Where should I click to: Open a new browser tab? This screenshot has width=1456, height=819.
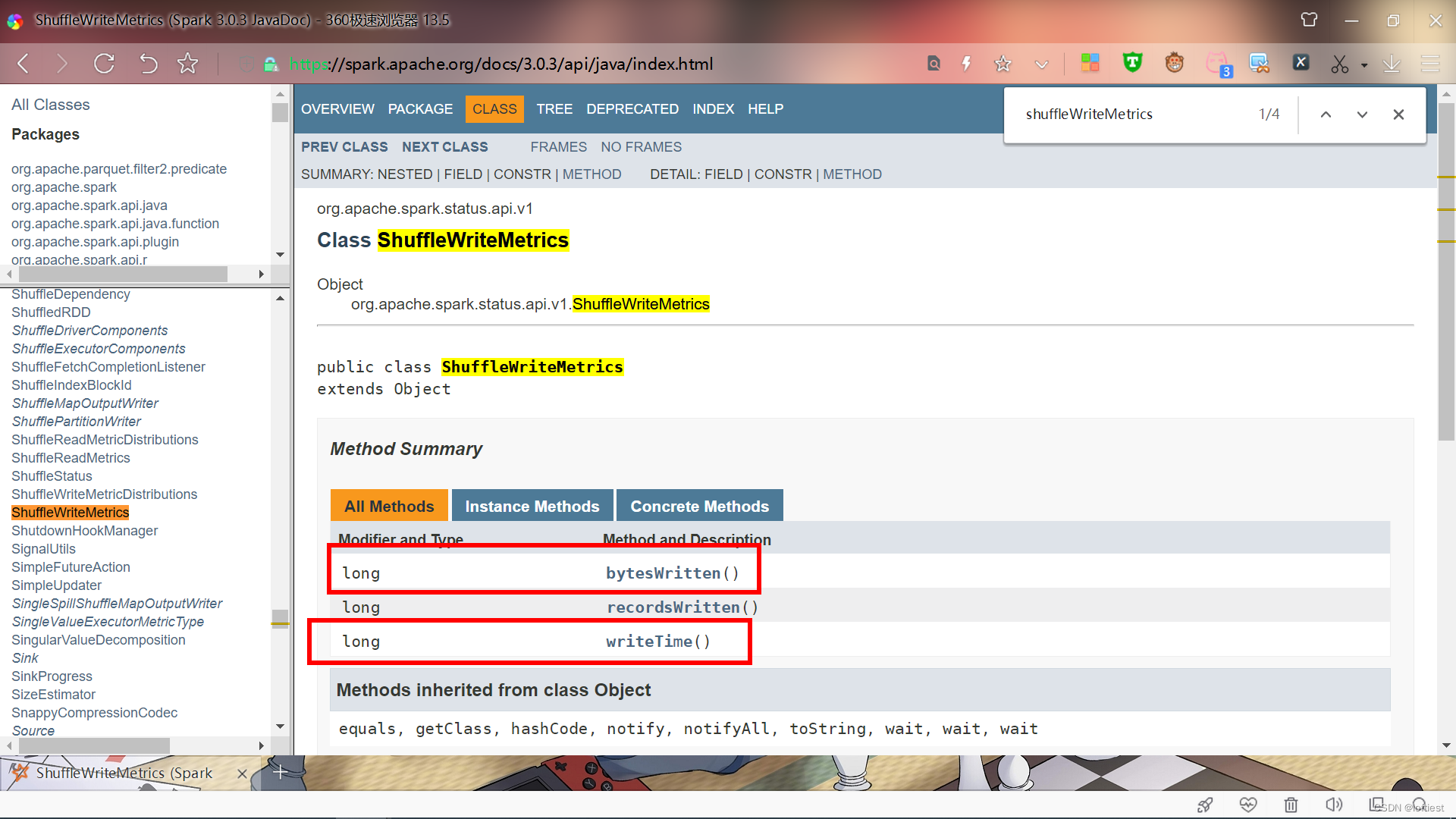(280, 772)
